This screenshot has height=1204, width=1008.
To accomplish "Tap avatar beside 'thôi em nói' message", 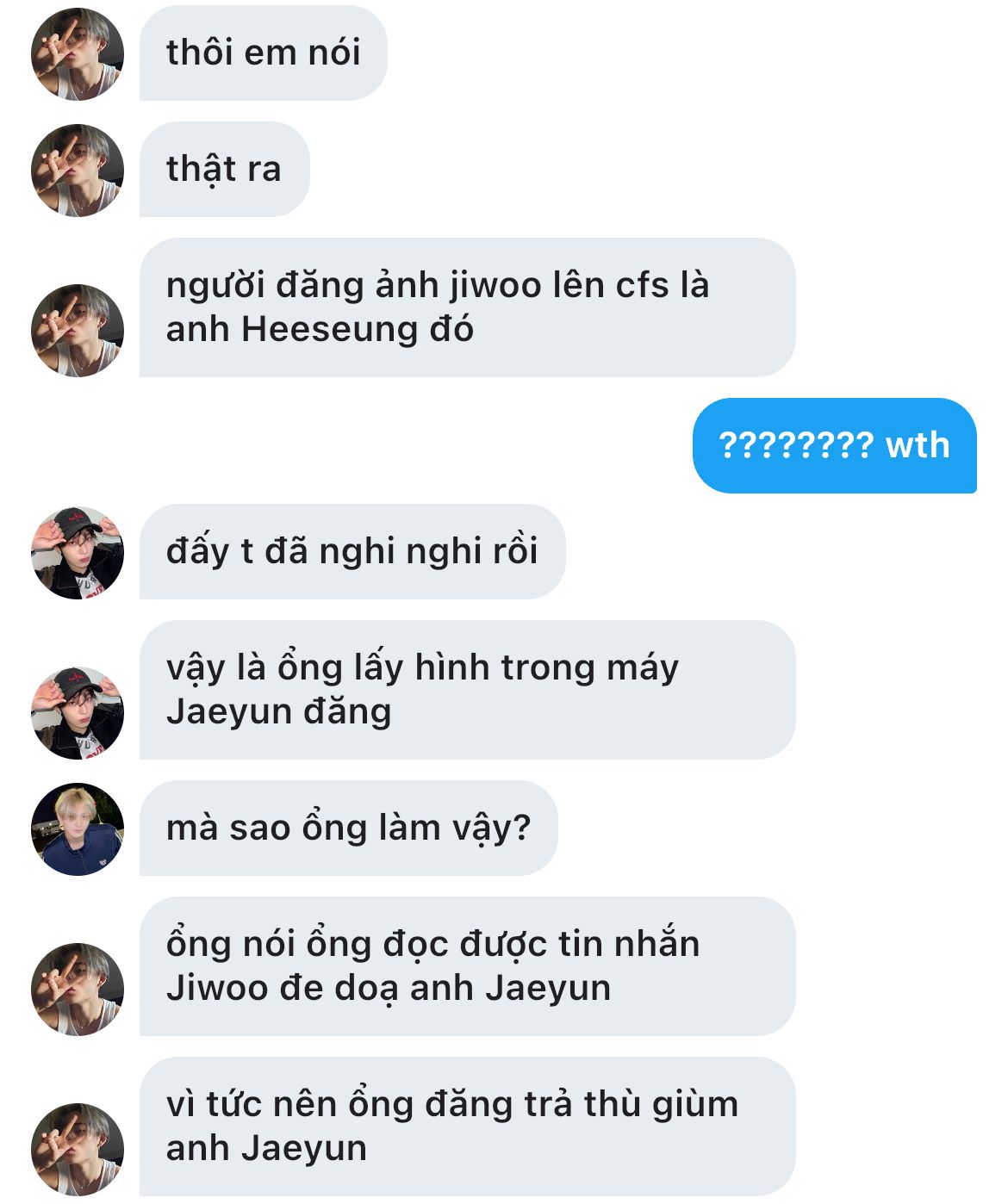I will [x=78, y=54].
